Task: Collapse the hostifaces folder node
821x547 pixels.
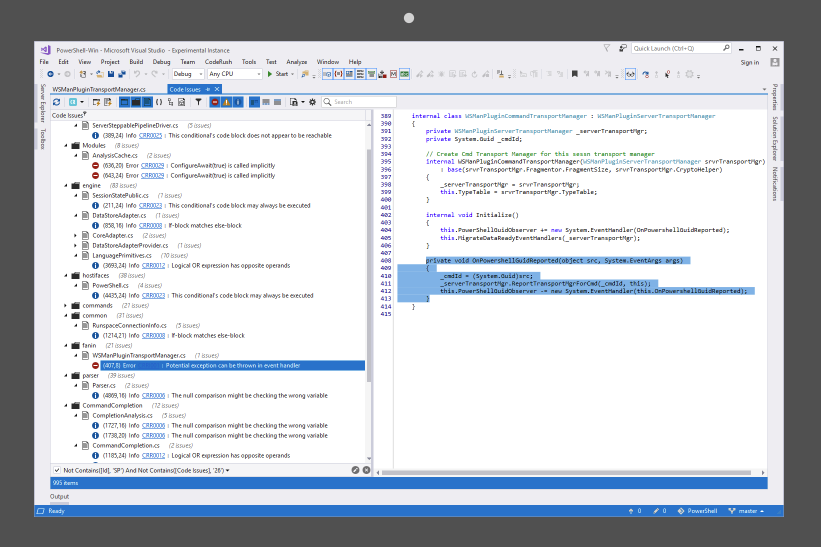Action: tap(65, 276)
